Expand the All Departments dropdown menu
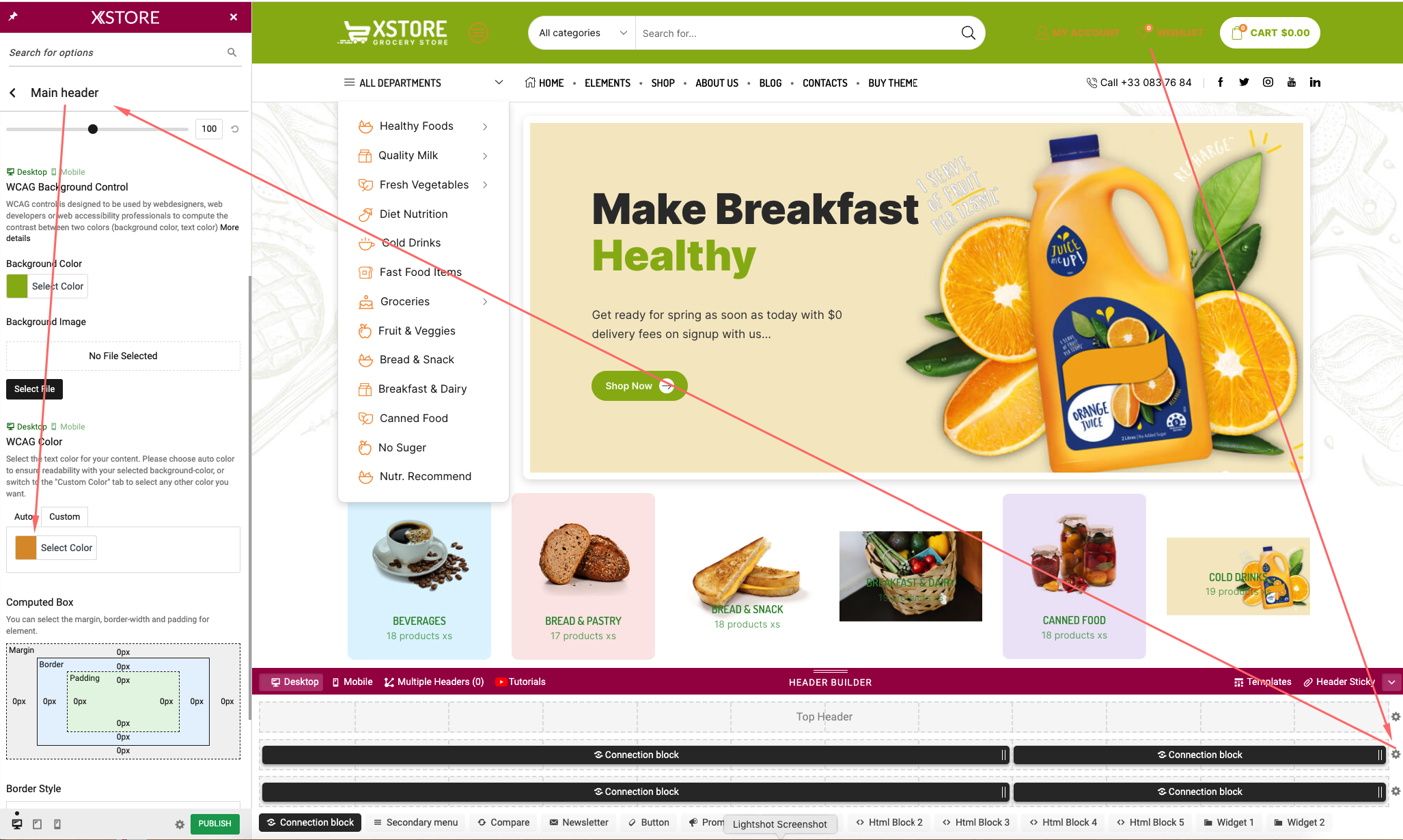The width and height of the screenshot is (1403, 840). click(x=421, y=82)
